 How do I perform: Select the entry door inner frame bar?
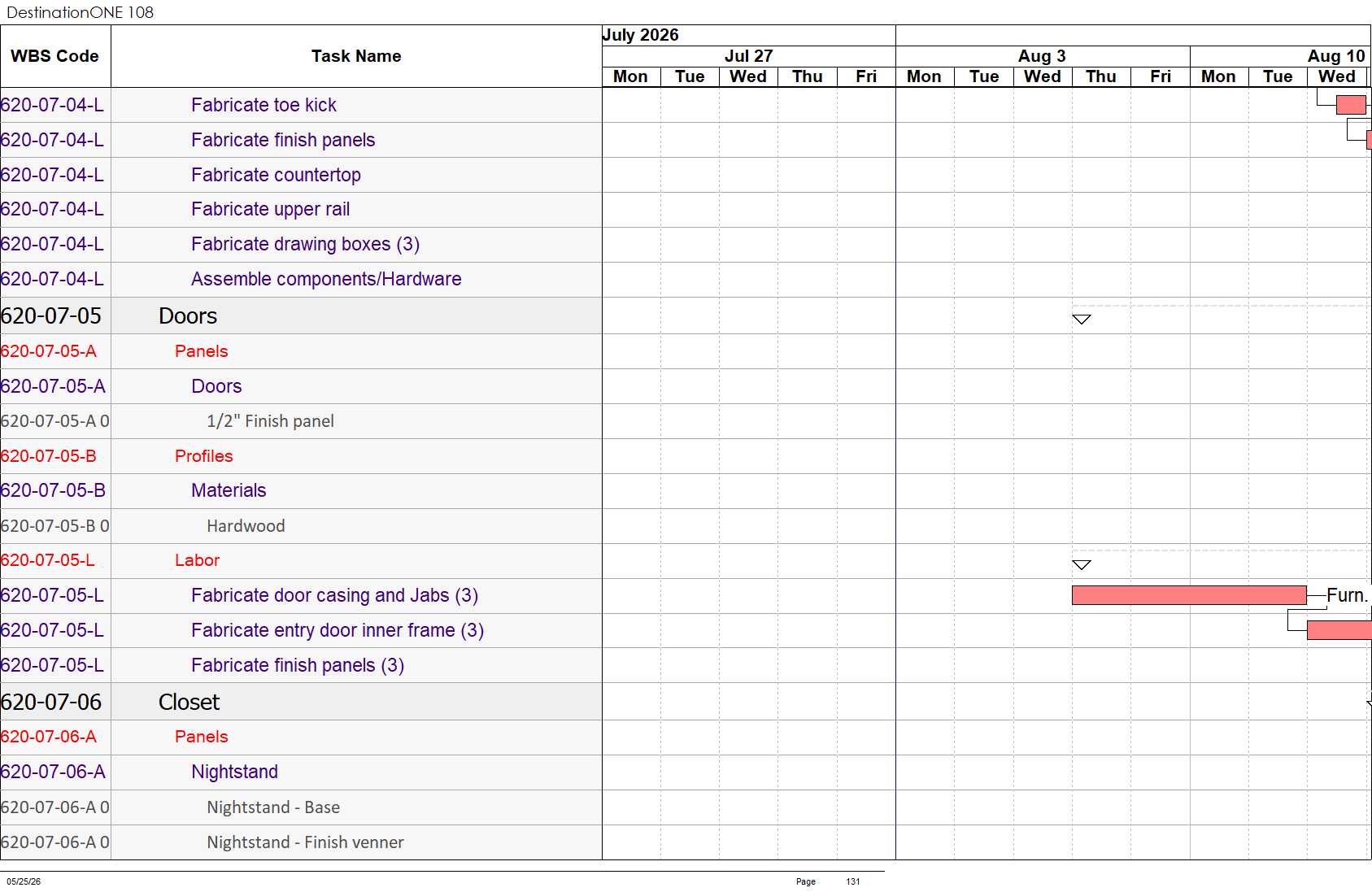click(1339, 630)
